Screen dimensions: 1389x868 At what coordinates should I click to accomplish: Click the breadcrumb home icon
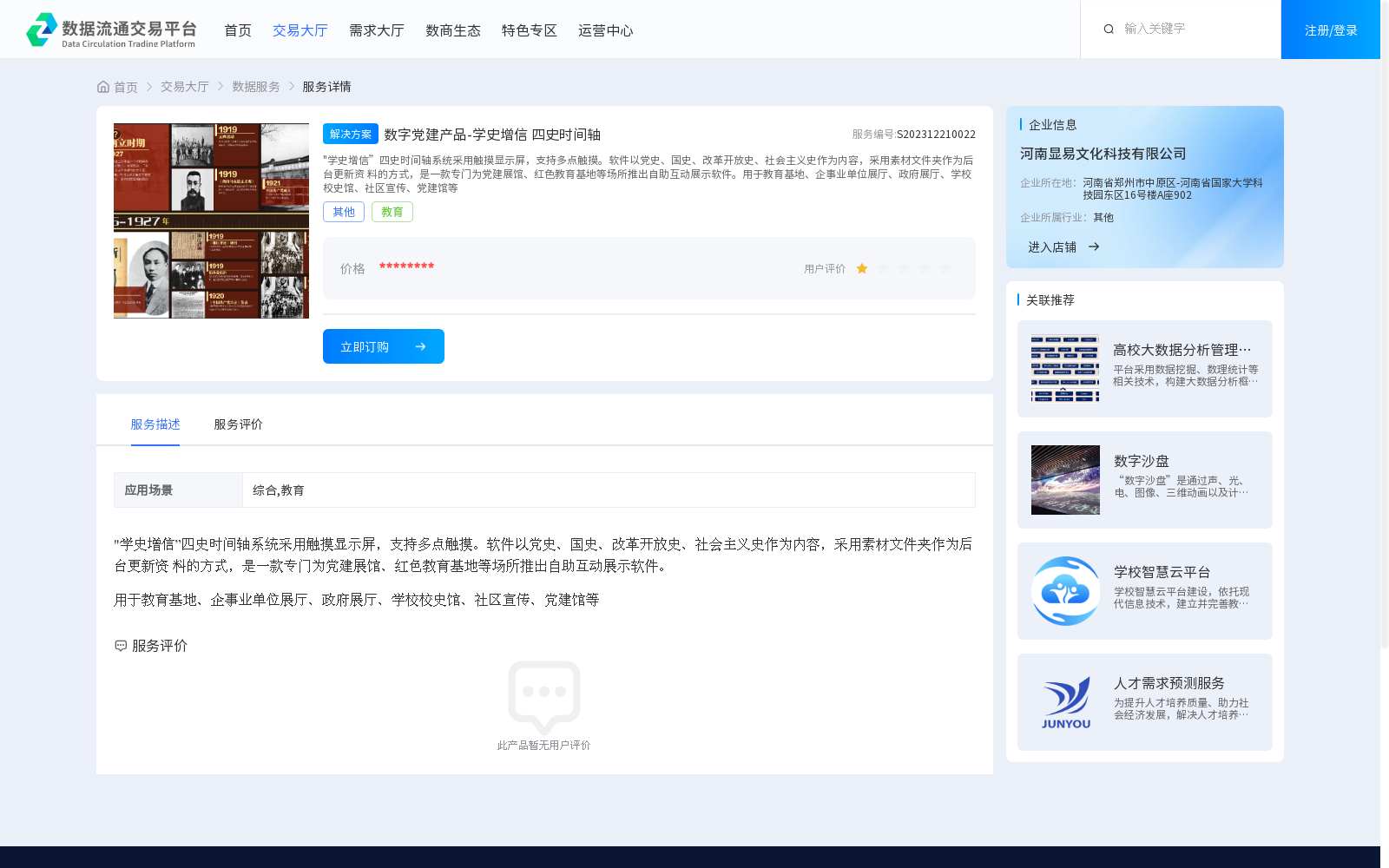pyautogui.click(x=103, y=87)
